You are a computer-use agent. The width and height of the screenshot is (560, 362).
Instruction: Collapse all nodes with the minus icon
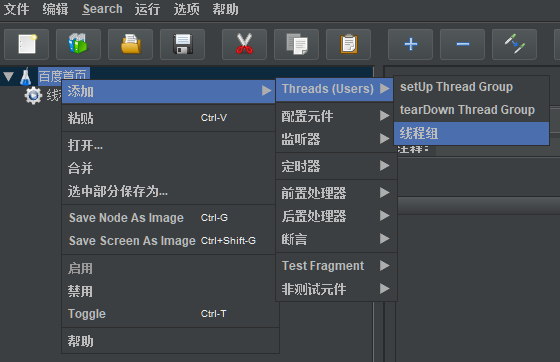(462, 44)
